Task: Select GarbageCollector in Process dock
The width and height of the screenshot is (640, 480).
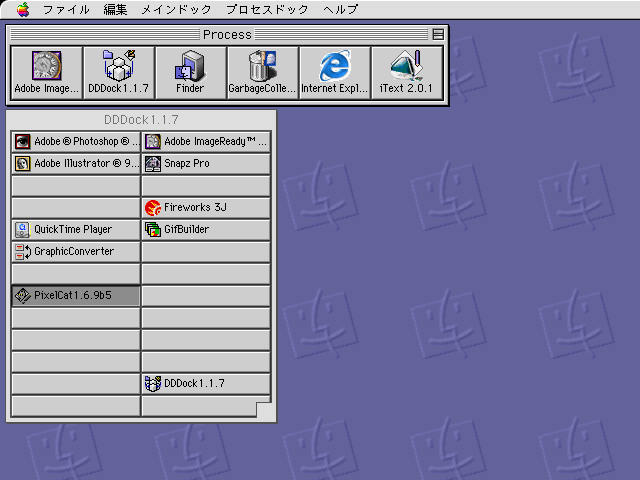Action: coord(262,73)
